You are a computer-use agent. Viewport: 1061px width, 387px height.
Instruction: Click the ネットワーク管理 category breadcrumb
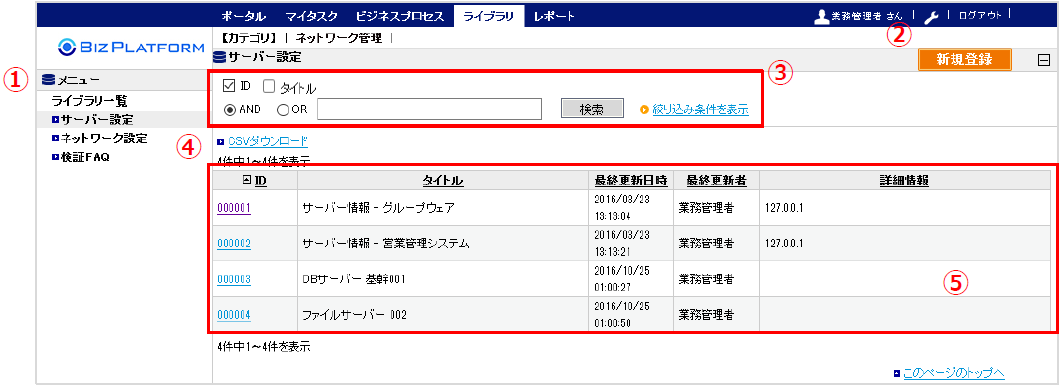coord(338,38)
